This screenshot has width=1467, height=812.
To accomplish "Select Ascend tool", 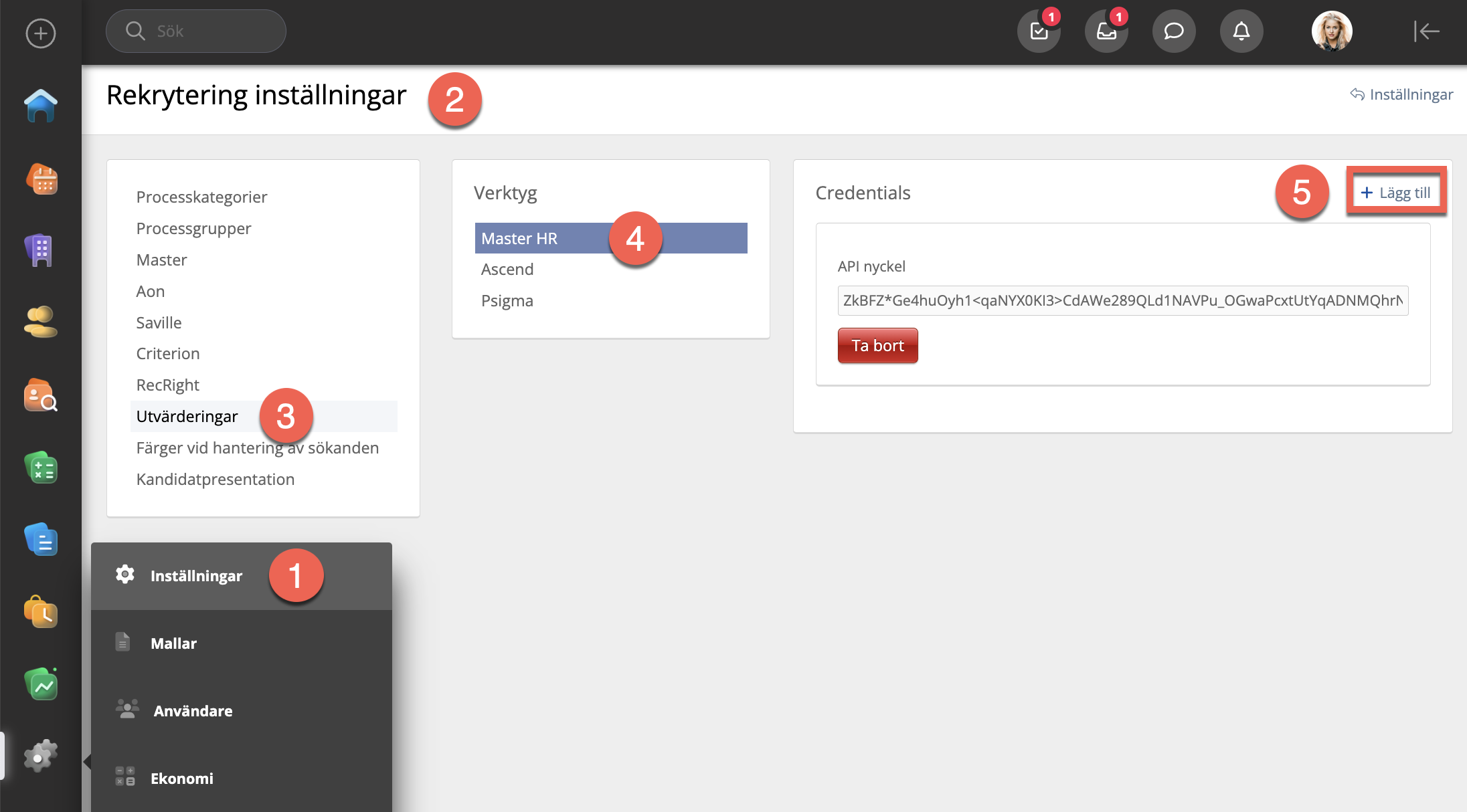I will 507,269.
